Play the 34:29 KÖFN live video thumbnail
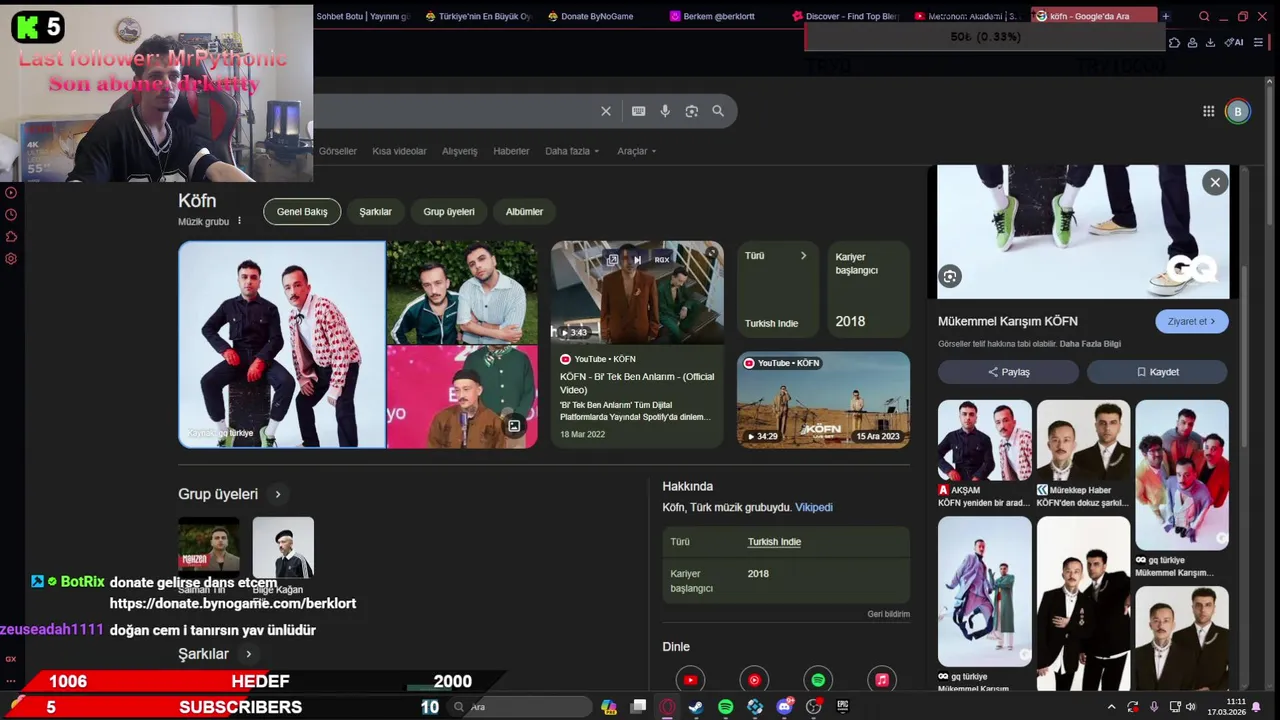The width and height of the screenshot is (1280, 720). pos(823,399)
